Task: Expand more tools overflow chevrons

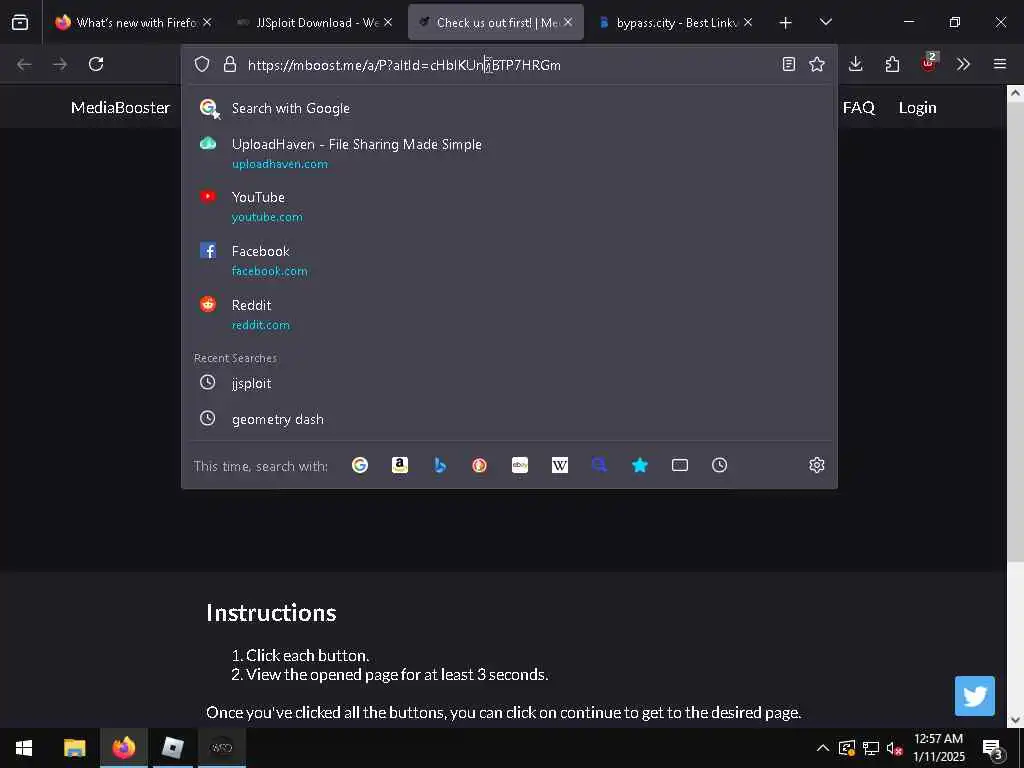Action: (x=963, y=64)
